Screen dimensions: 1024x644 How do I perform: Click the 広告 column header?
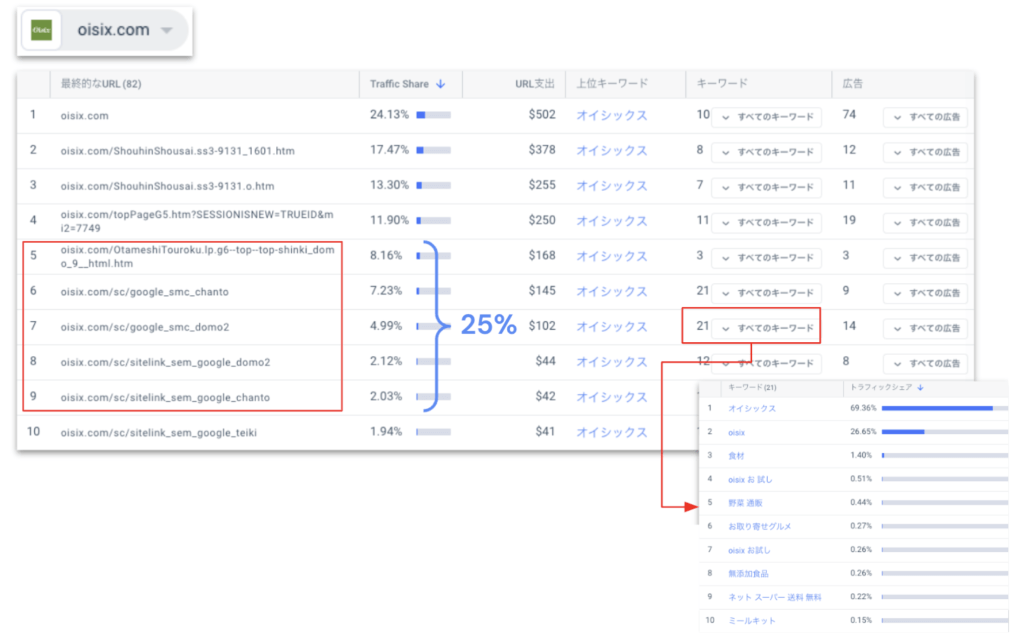coord(853,84)
